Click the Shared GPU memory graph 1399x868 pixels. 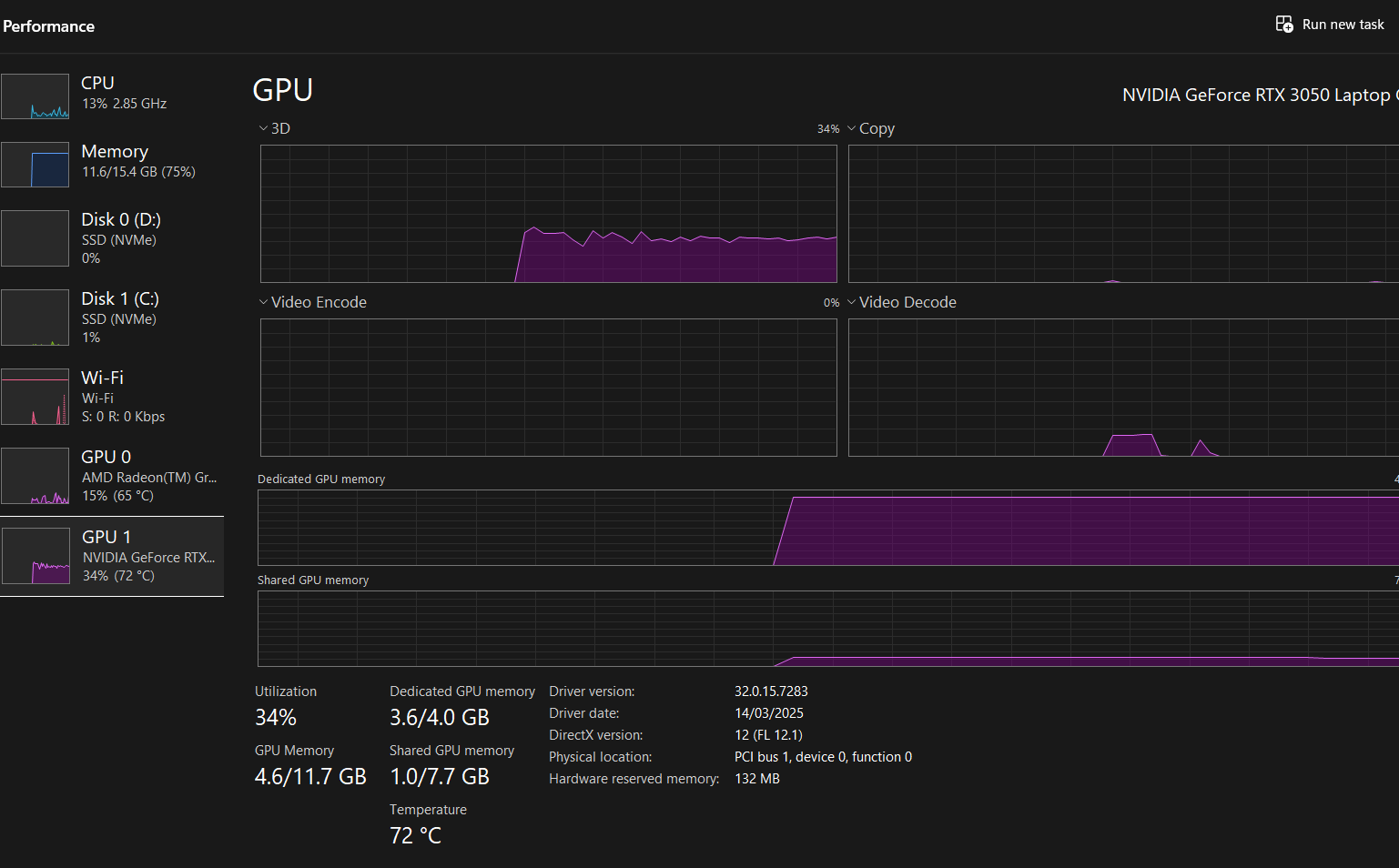(x=828, y=629)
